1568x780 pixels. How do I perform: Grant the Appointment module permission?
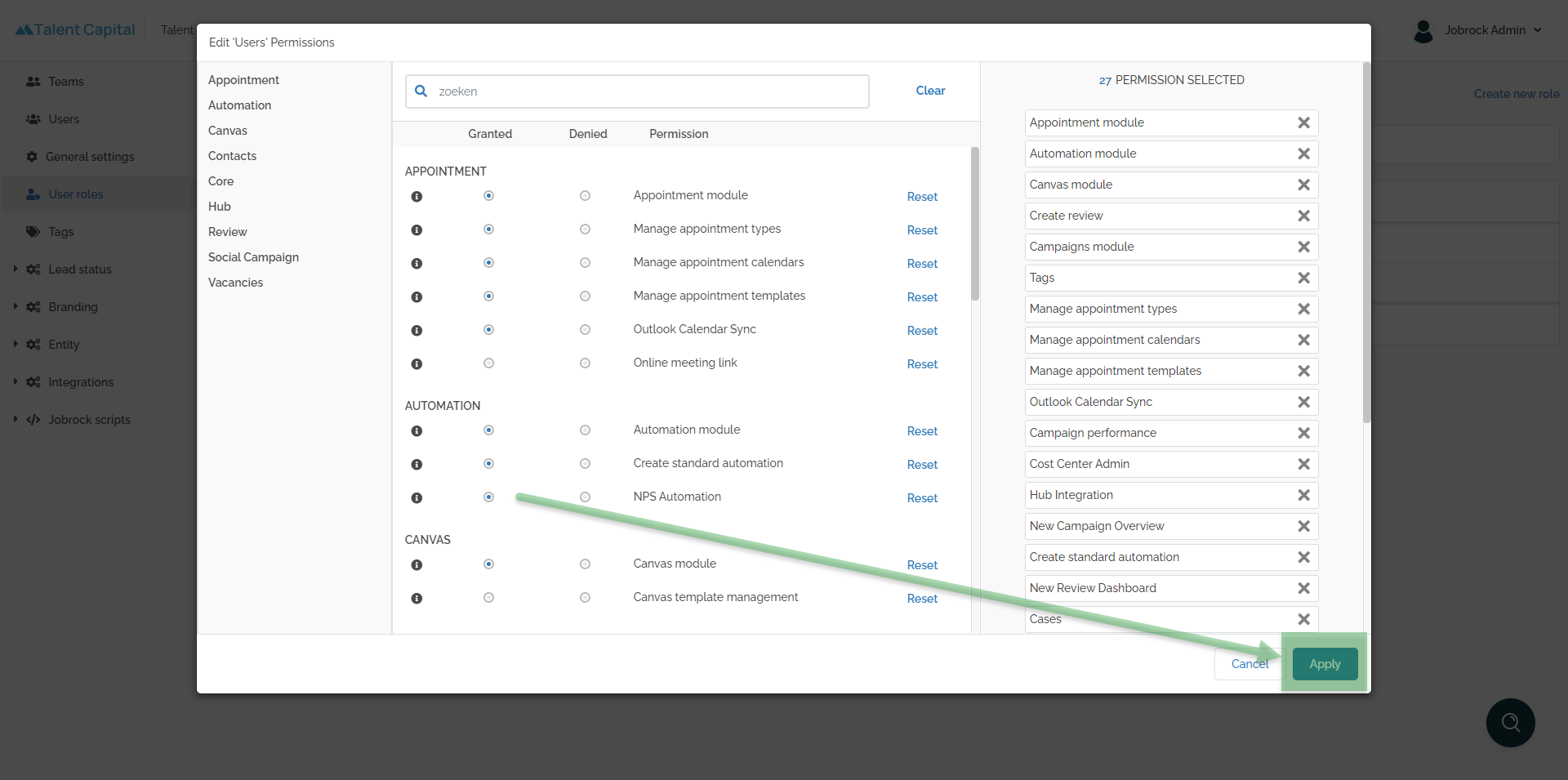point(488,196)
